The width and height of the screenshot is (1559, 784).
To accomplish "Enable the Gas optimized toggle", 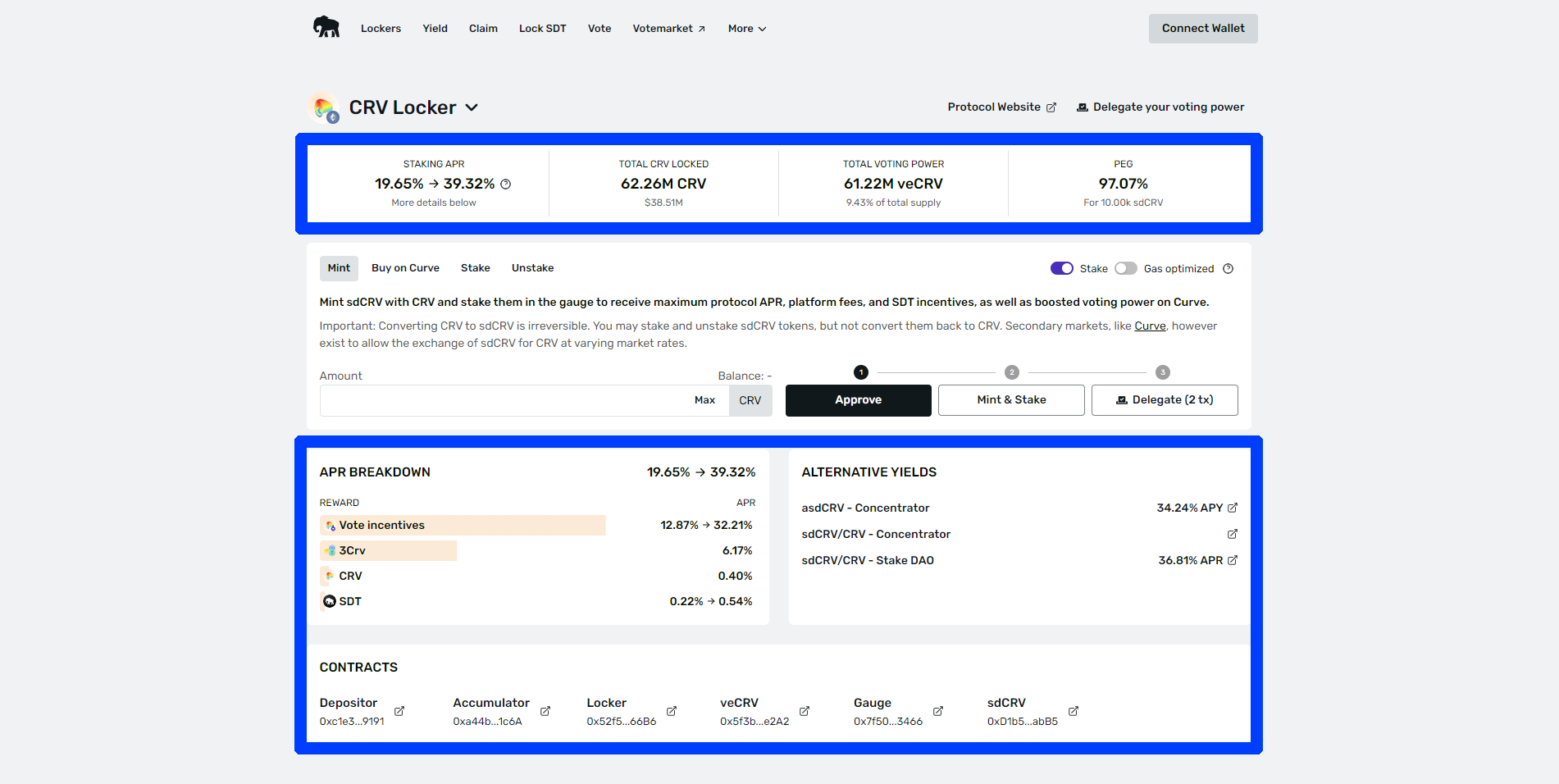I will tap(1125, 269).
